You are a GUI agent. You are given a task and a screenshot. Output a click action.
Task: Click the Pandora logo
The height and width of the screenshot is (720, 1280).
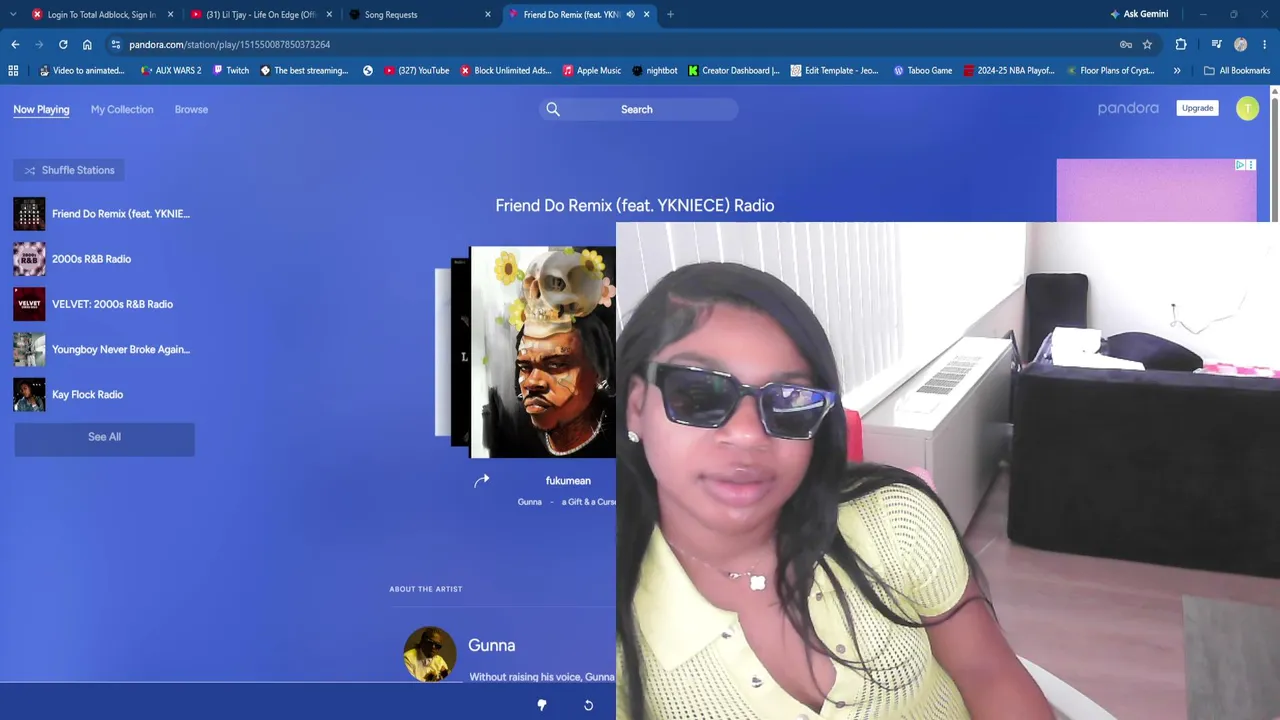(x=1128, y=108)
